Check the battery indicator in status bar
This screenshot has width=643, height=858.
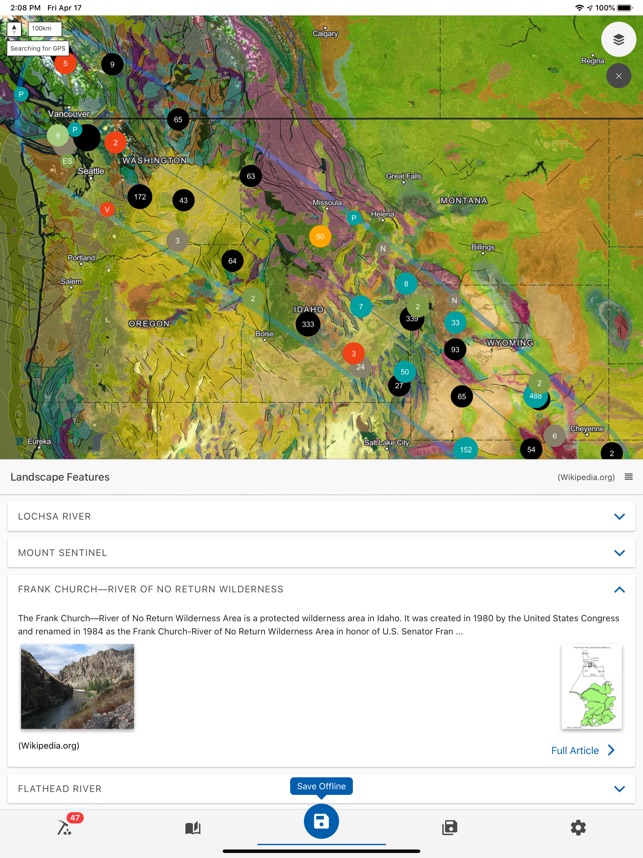pos(624,8)
